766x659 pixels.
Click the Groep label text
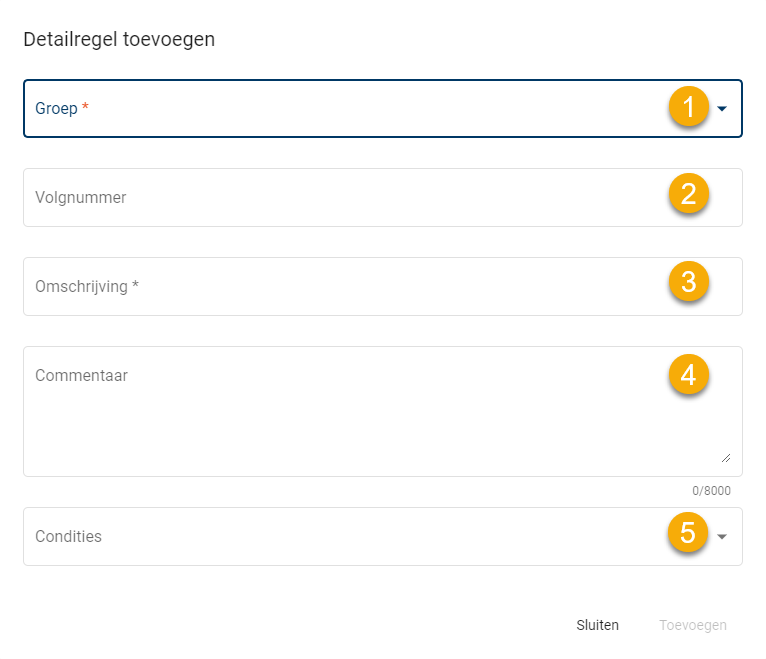coord(56,108)
